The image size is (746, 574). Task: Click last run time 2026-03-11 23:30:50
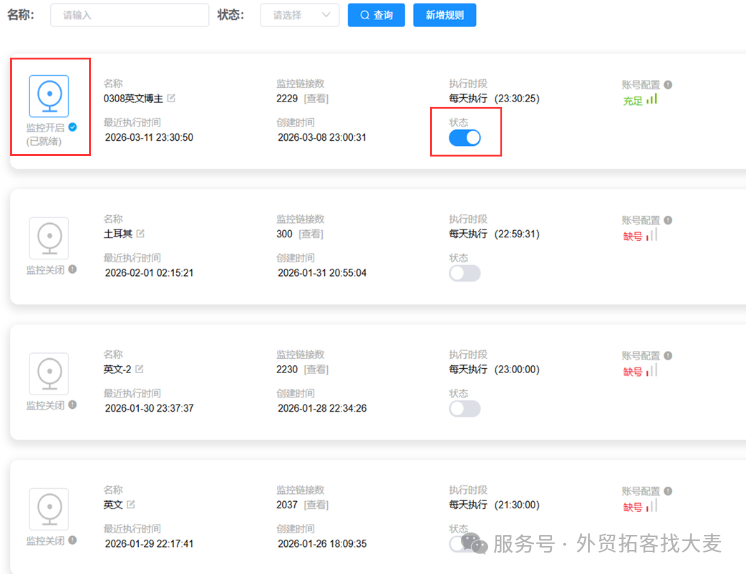pos(149,138)
